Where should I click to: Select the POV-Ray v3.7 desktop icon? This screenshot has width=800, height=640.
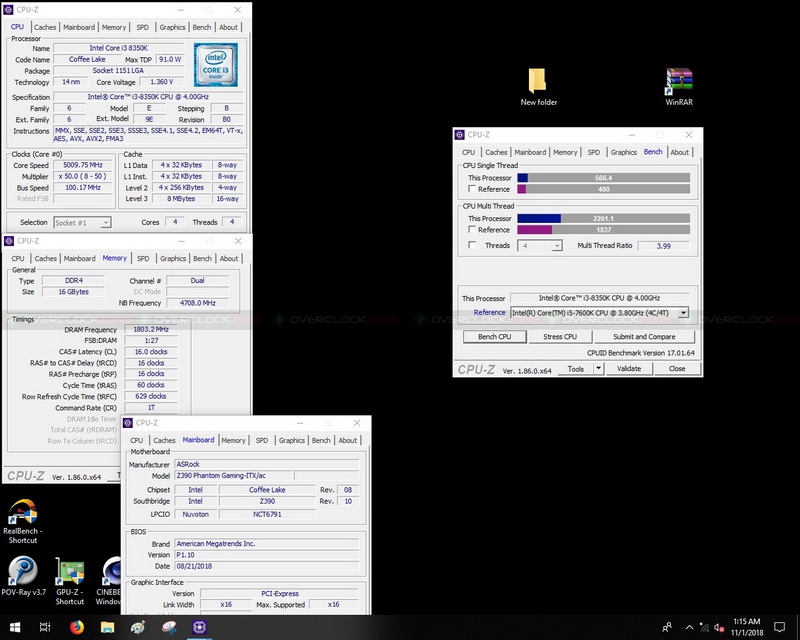23,576
